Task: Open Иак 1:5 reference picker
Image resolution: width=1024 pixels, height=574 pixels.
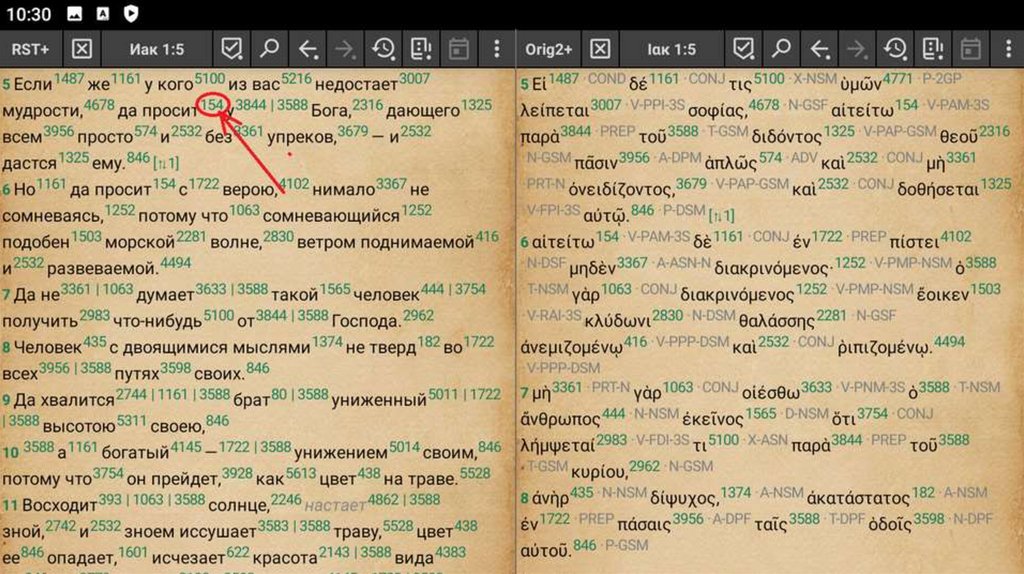Action: click(x=156, y=49)
